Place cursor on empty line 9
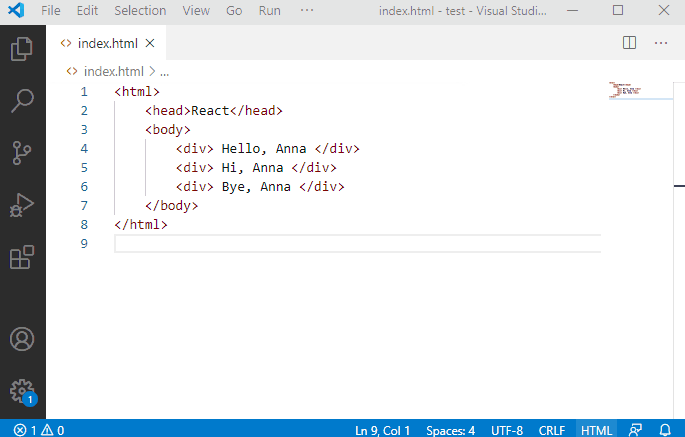The height and width of the screenshot is (437, 685). pyautogui.click(x=357, y=243)
